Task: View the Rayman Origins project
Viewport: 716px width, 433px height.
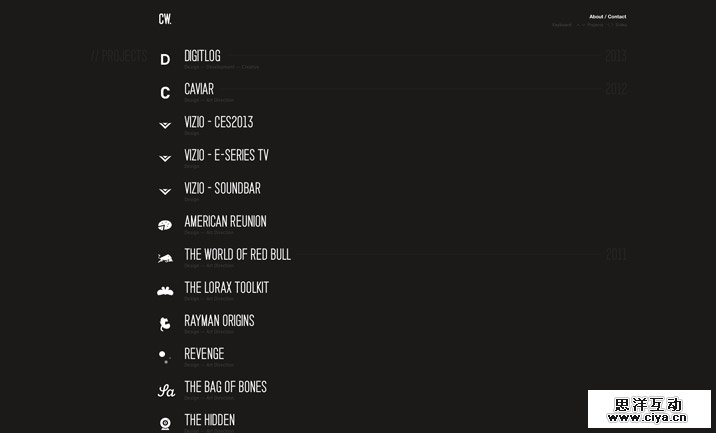Action: [219, 320]
